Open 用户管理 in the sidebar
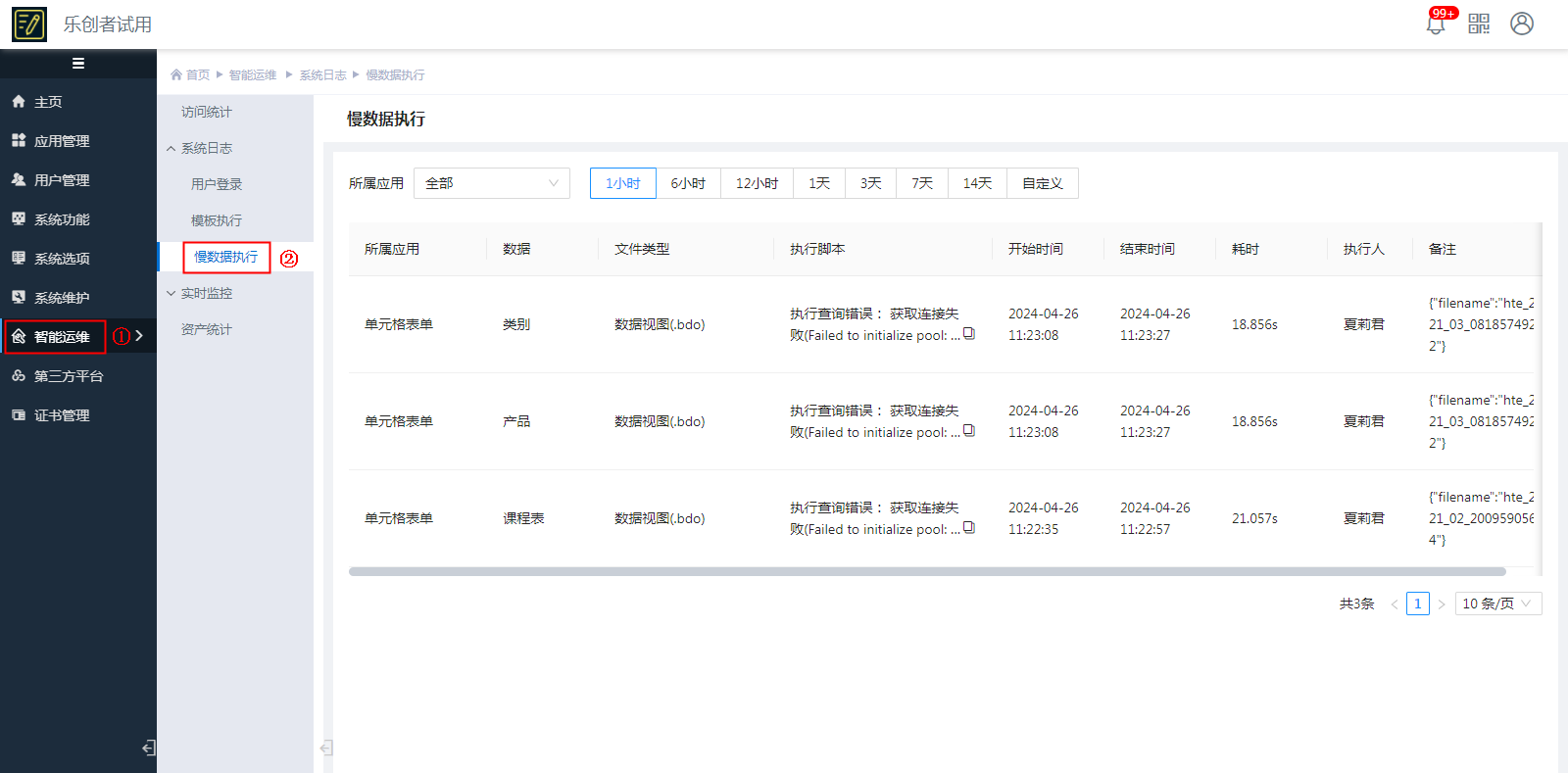1568x773 pixels. 62,180
